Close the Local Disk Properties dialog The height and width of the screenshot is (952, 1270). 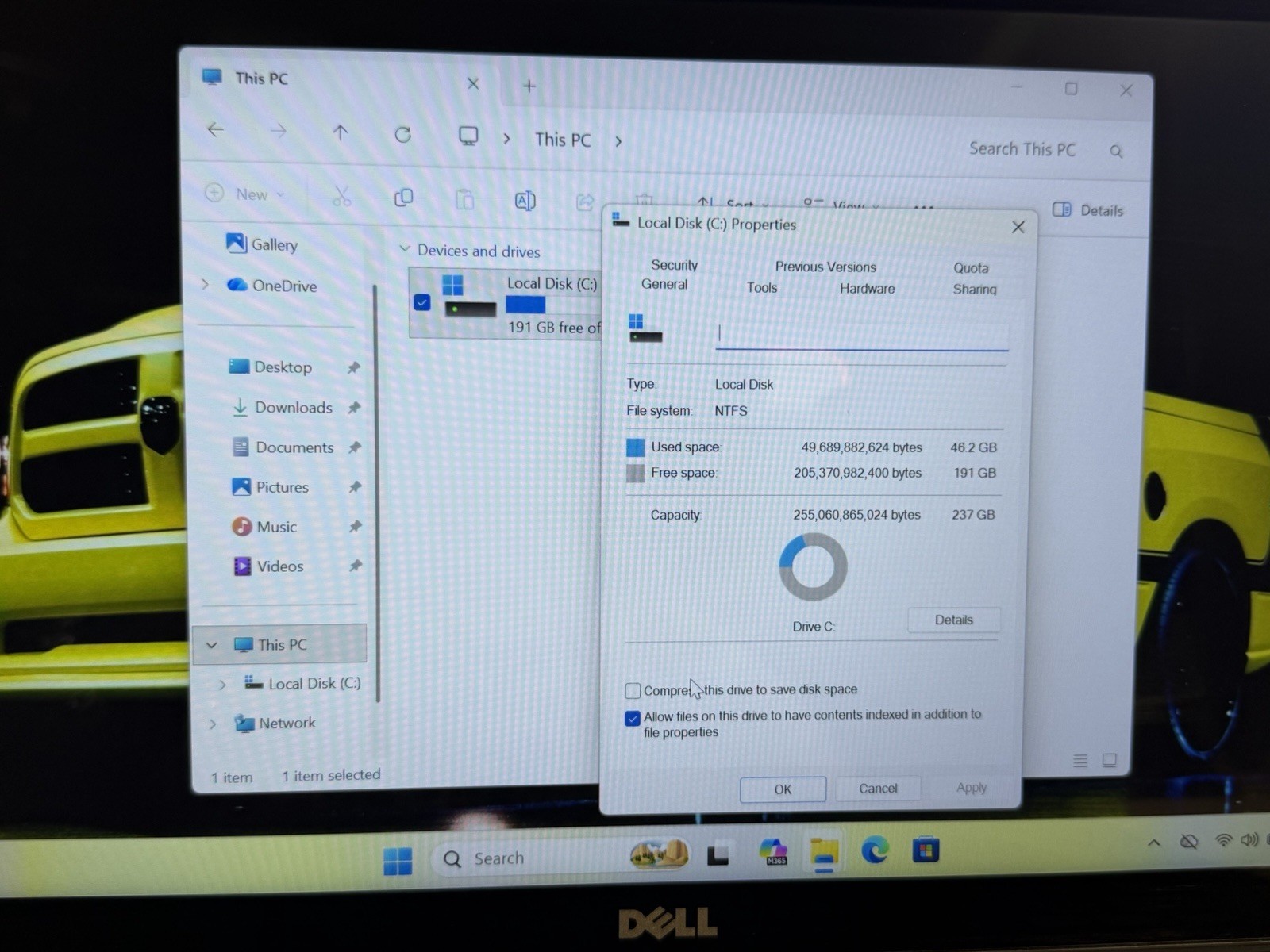point(1018,228)
